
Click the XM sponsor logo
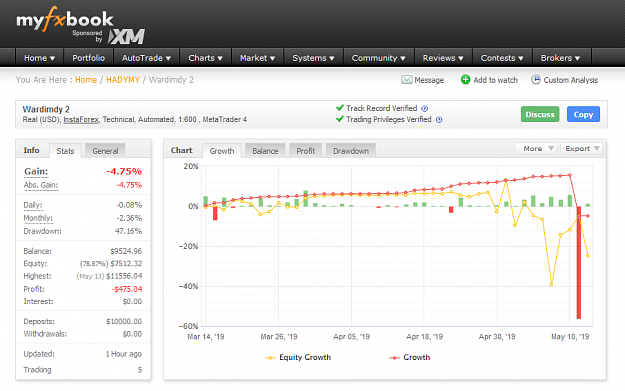[126, 37]
